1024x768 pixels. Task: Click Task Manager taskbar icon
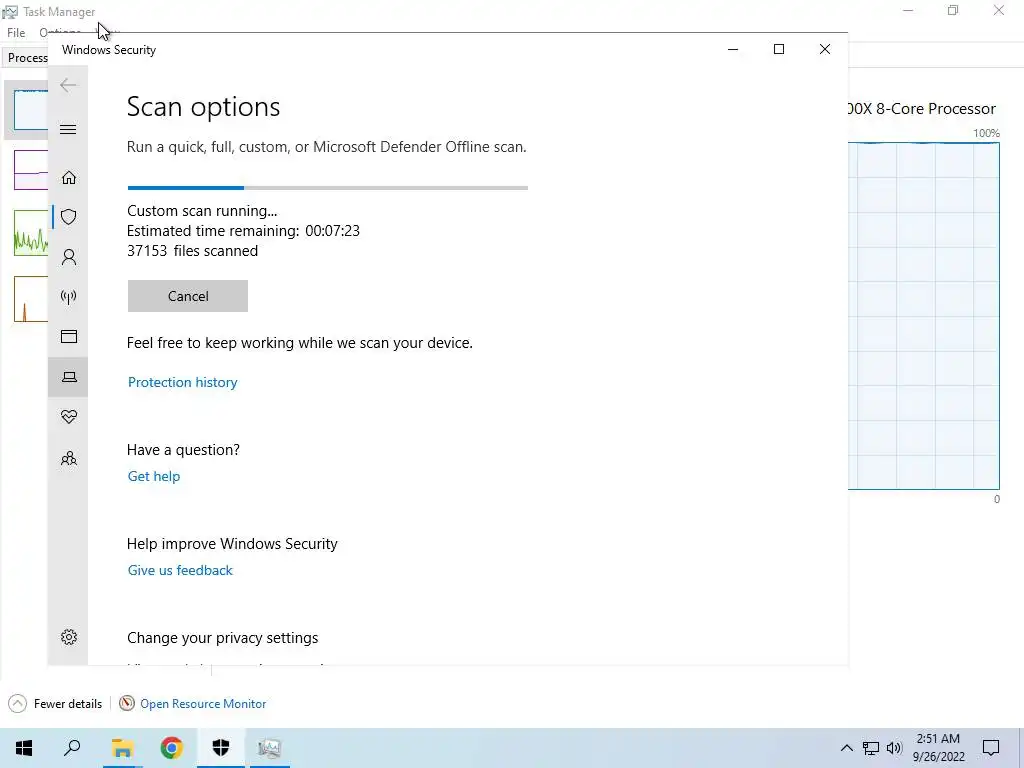pyautogui.click(x=270, y=748)
